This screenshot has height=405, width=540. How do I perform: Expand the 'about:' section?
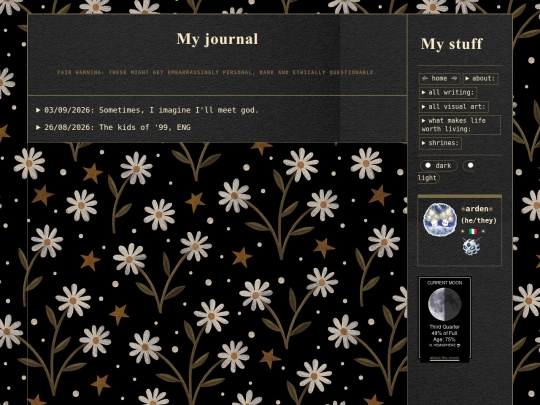click(x=480, y=79)
